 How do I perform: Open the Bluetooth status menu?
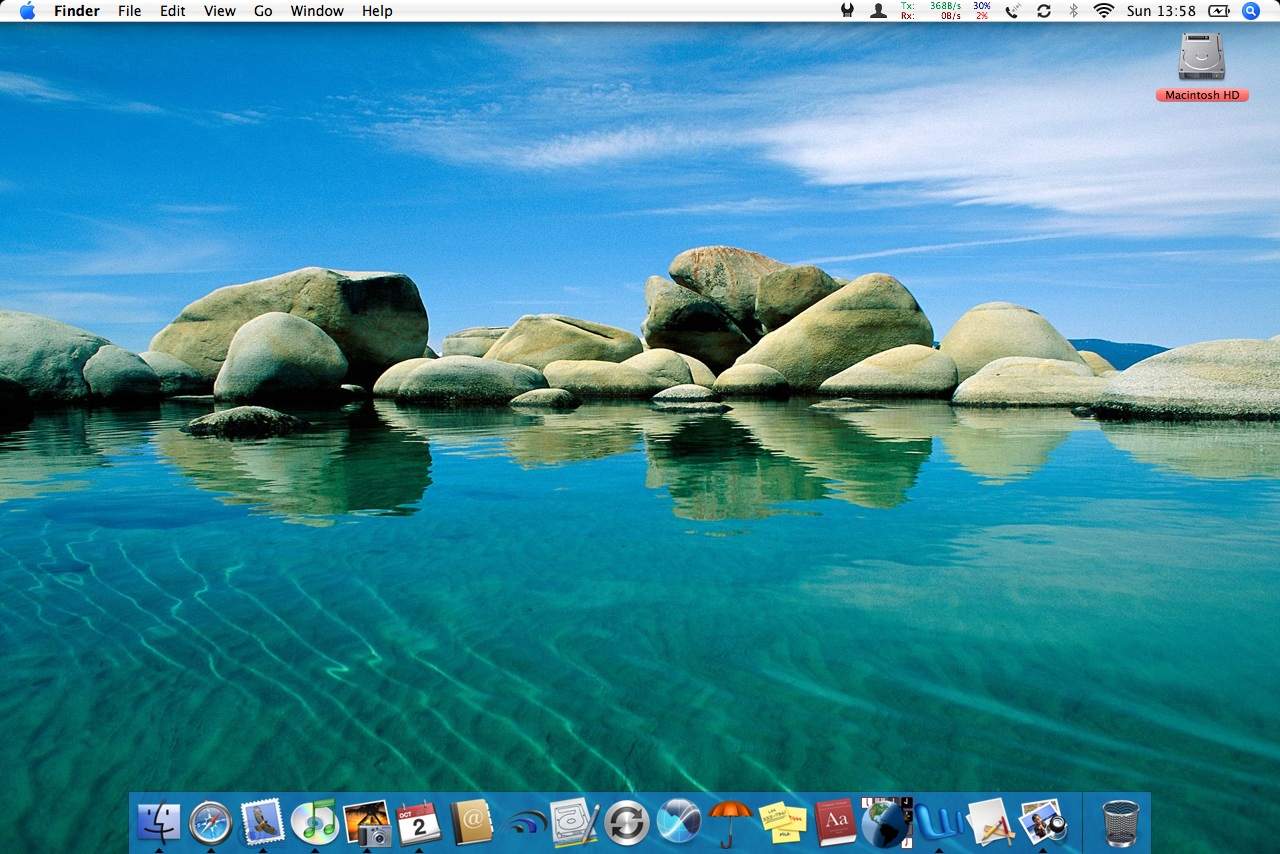click(1072, 11)
